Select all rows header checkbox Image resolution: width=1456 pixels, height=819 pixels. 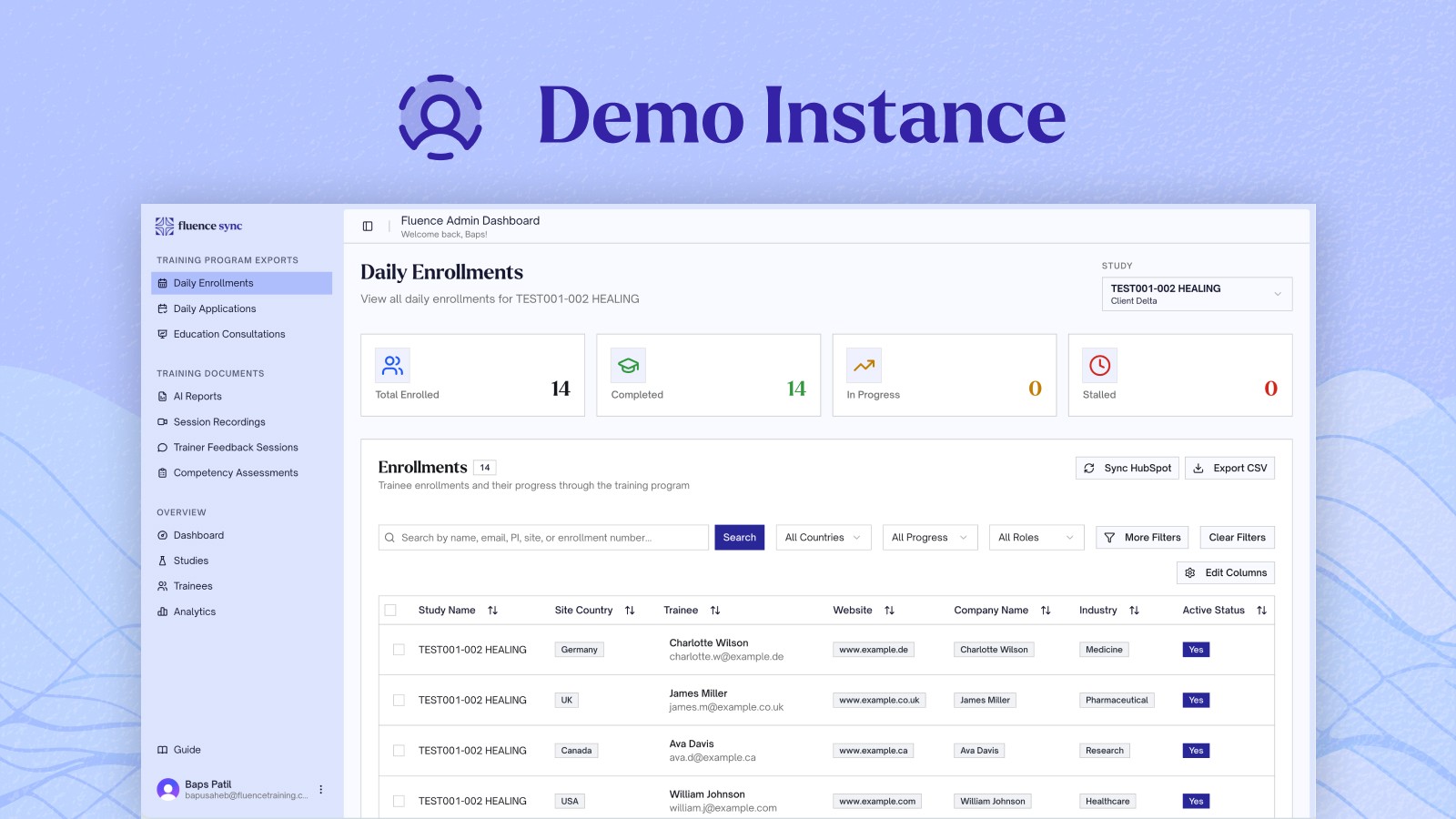pos(390,611)
